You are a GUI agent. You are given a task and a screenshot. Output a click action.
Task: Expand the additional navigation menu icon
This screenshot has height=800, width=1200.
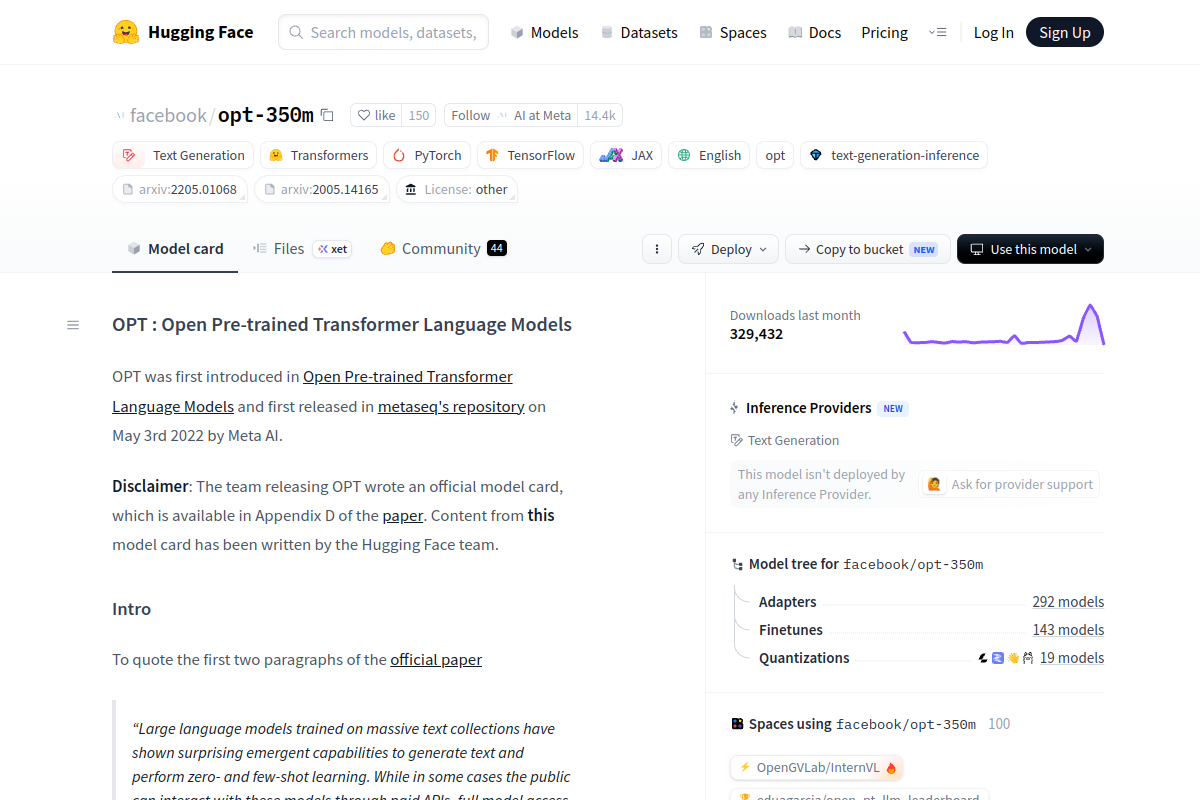pos(937,32)
